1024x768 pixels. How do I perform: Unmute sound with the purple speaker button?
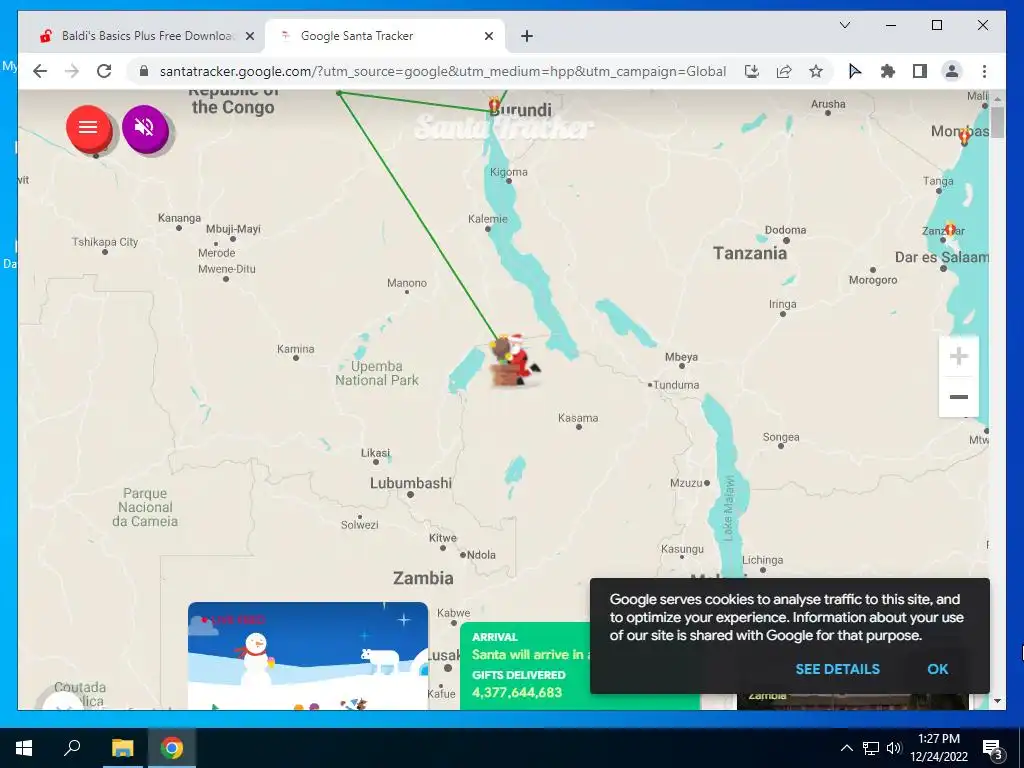145,128
